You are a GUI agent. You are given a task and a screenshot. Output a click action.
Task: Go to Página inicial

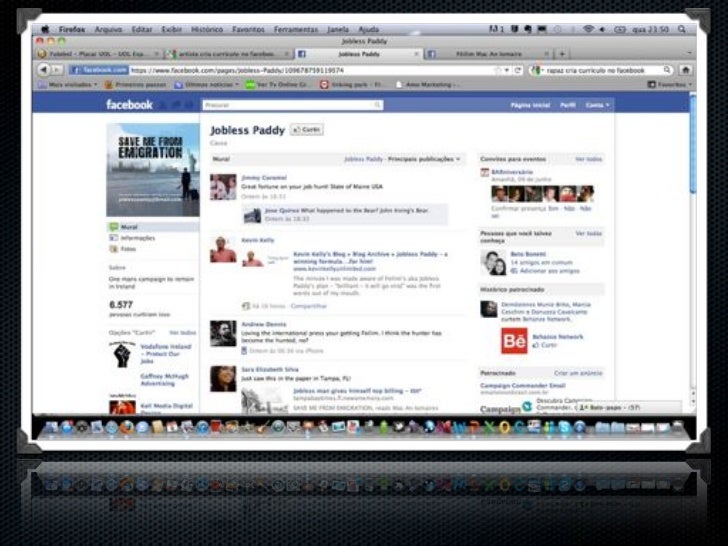pyautogui.click(x=530, y=105)
